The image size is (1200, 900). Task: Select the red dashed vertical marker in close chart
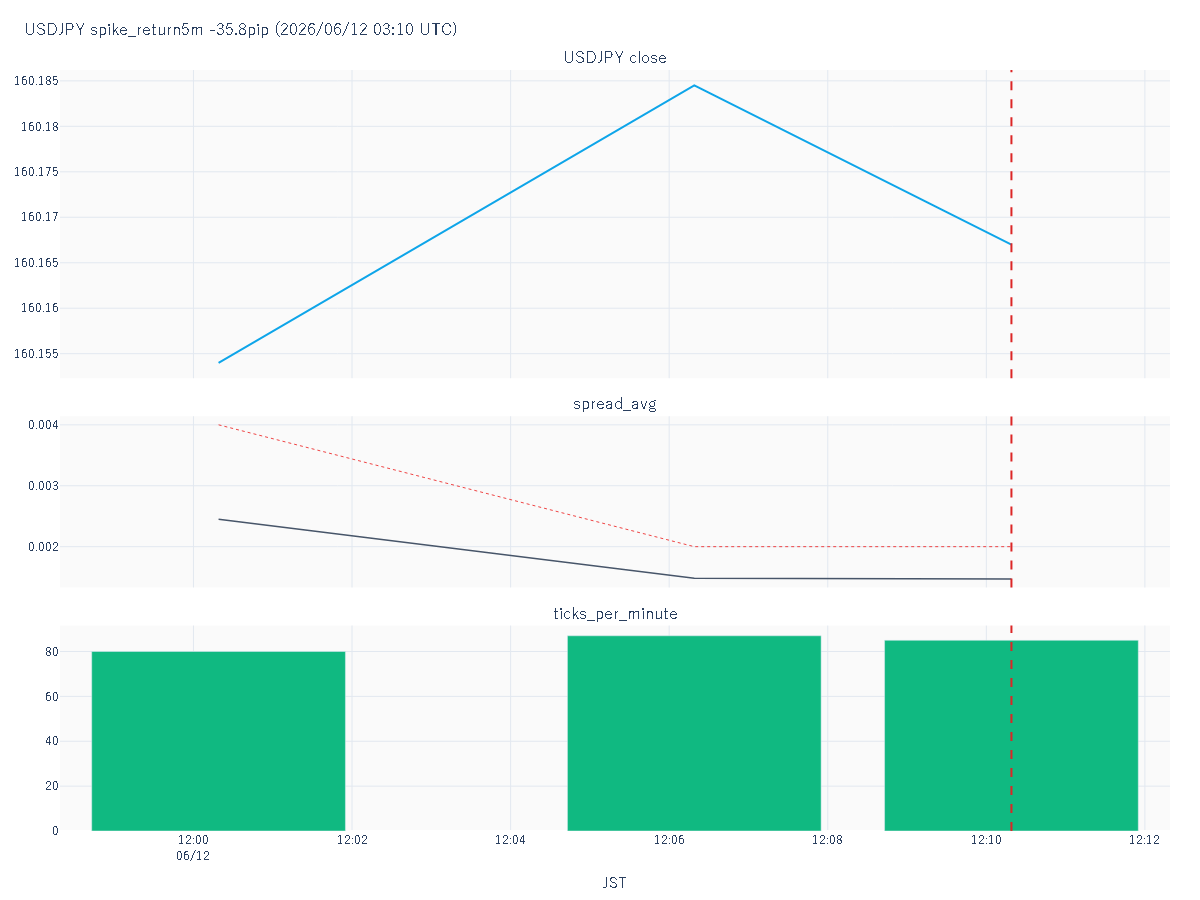tap(1011, 224)
